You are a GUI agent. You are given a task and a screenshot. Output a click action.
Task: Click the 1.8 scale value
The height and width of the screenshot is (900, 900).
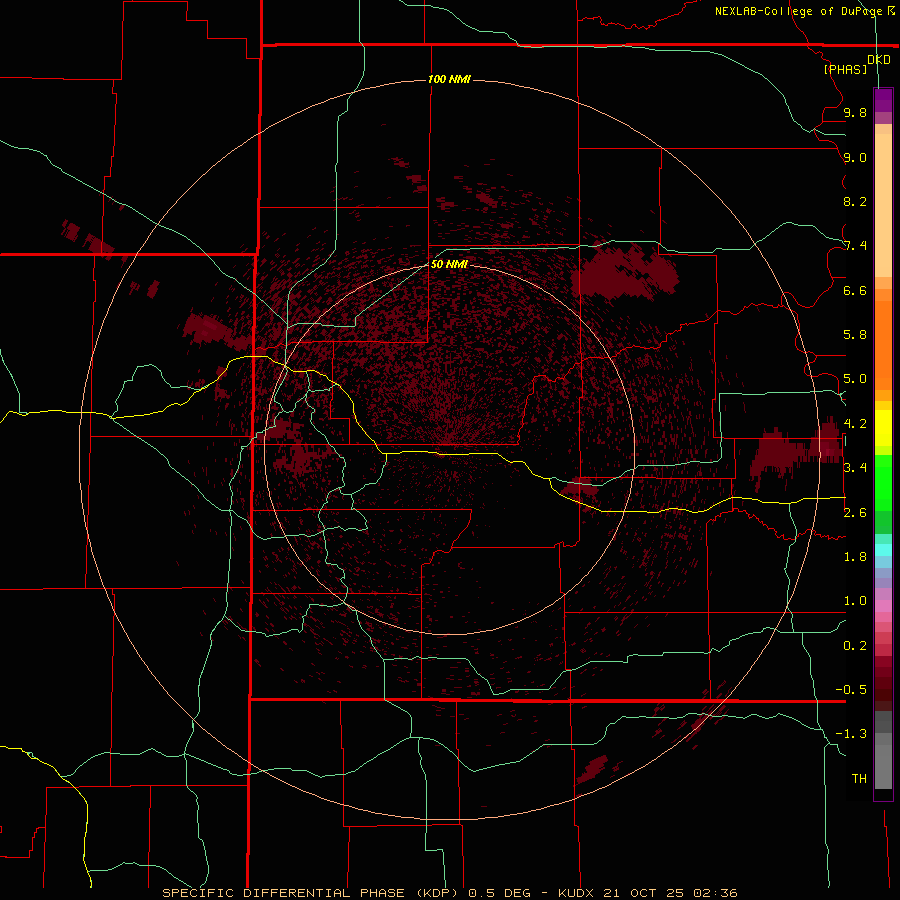tap(855, 557)
